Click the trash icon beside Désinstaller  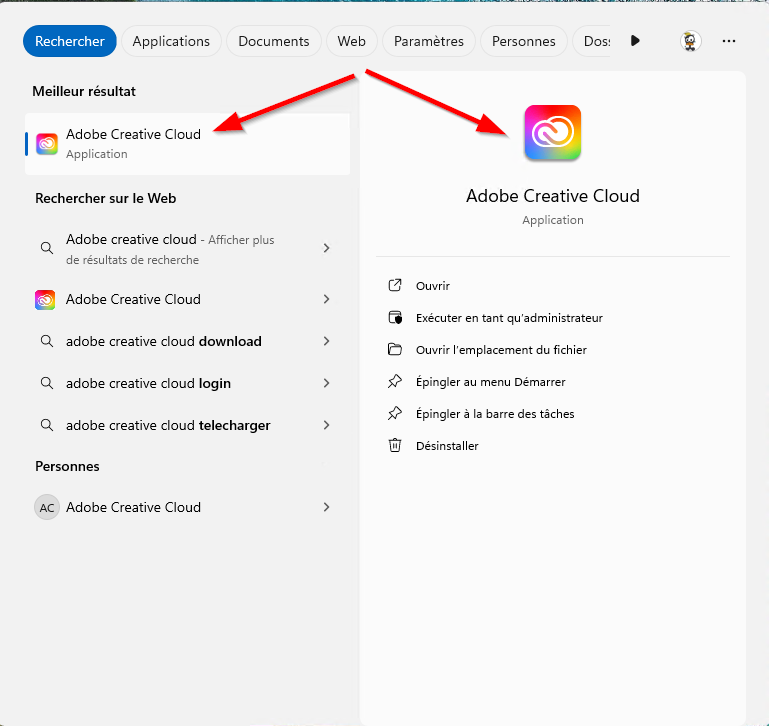pos(395,445)
